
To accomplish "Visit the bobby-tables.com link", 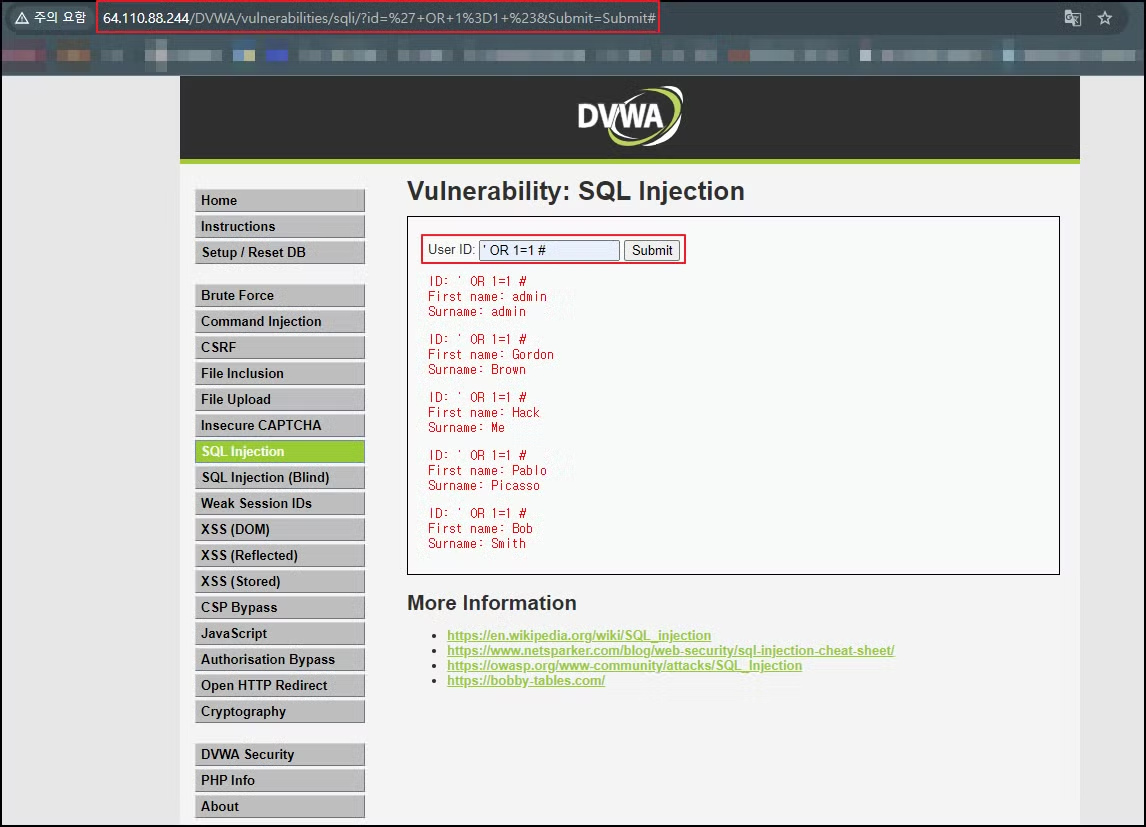I will click(x=526, y=681).
